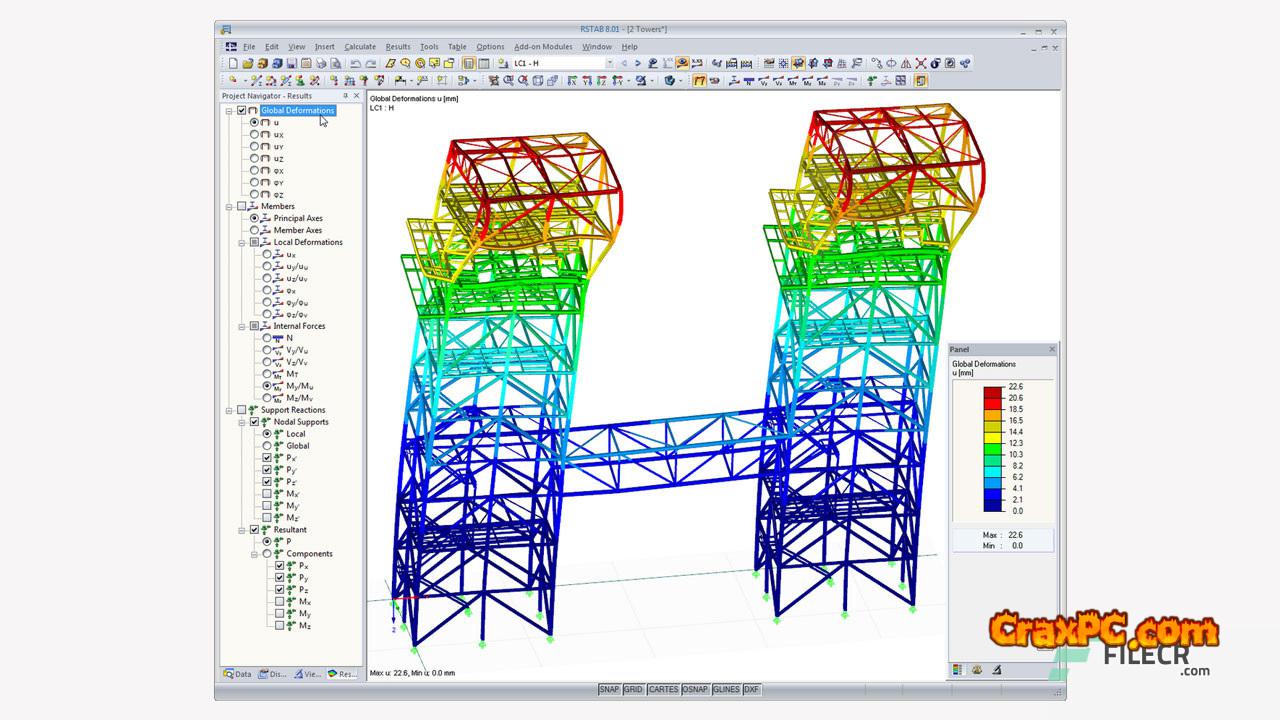Collapse the Internal Forces tree node

point(242,326)
